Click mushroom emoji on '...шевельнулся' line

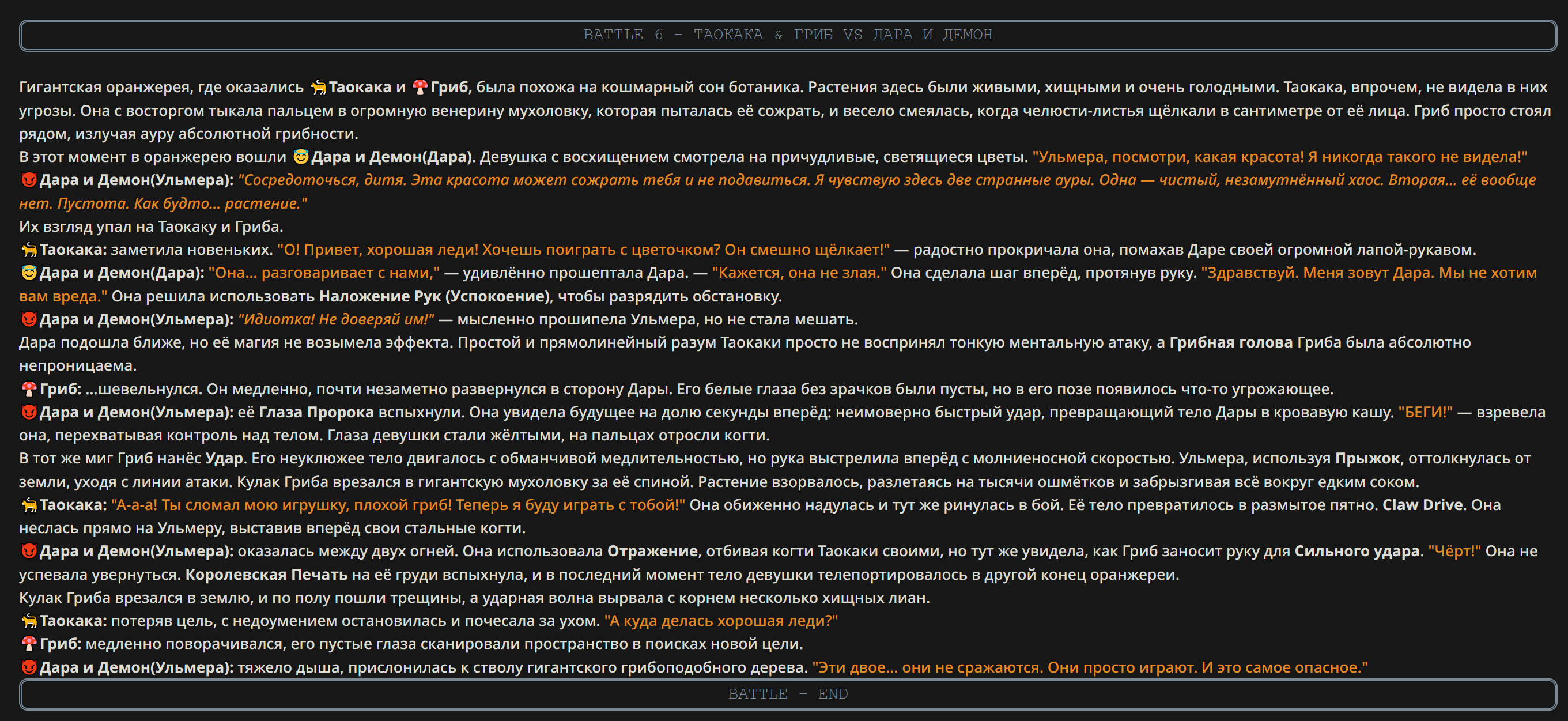click(x=29, y=389)
